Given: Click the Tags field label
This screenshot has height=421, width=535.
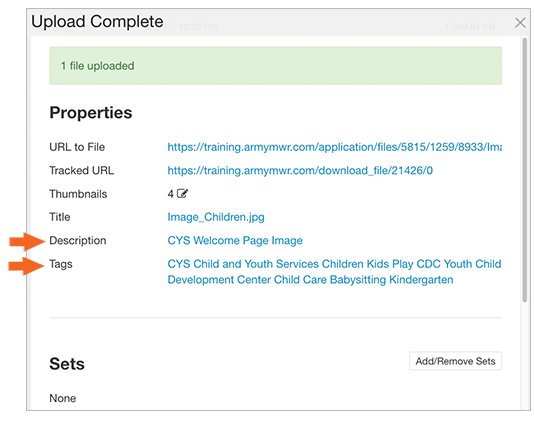Looking at the screenshot, I should (x=61, y=264).
